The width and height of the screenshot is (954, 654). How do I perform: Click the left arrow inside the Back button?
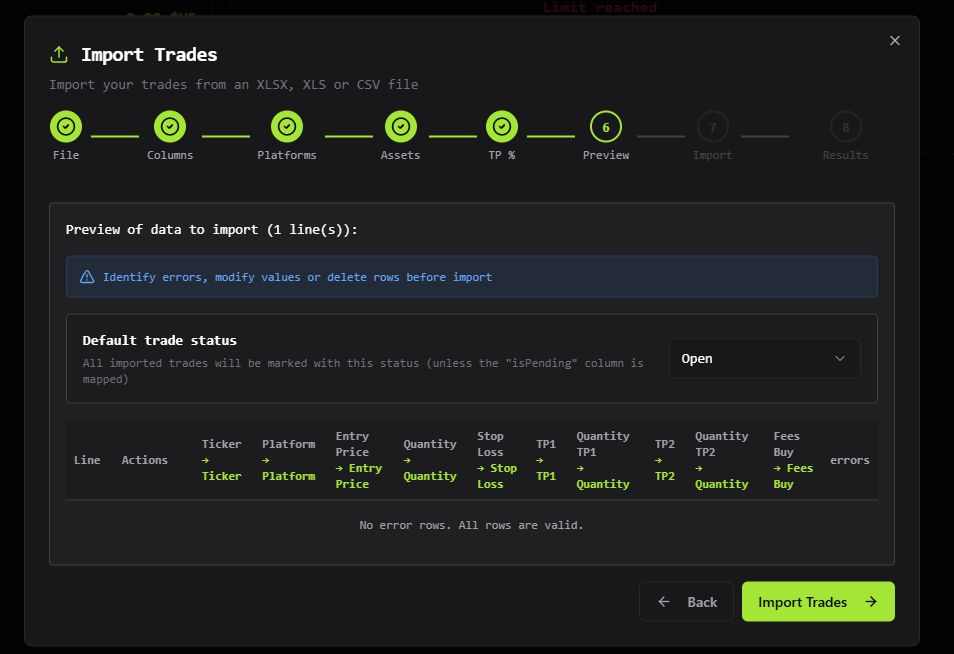pyautogui.click(x=663, y=601)
